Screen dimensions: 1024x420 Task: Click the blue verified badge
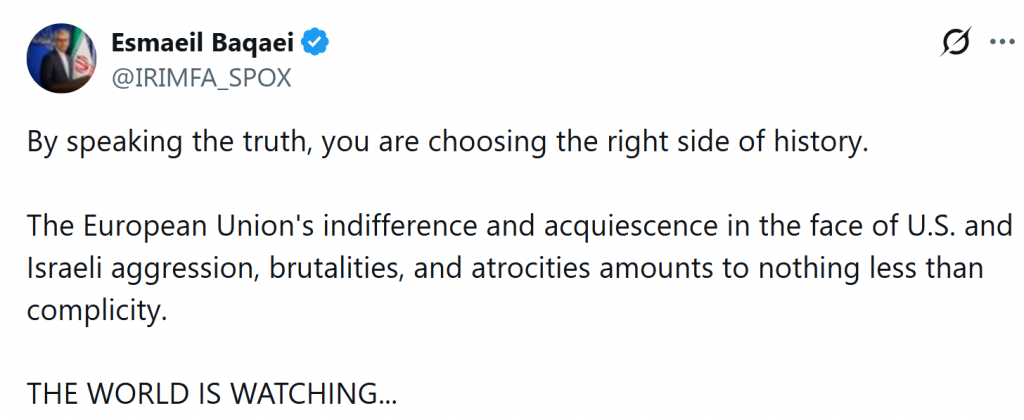coord(317,42)
